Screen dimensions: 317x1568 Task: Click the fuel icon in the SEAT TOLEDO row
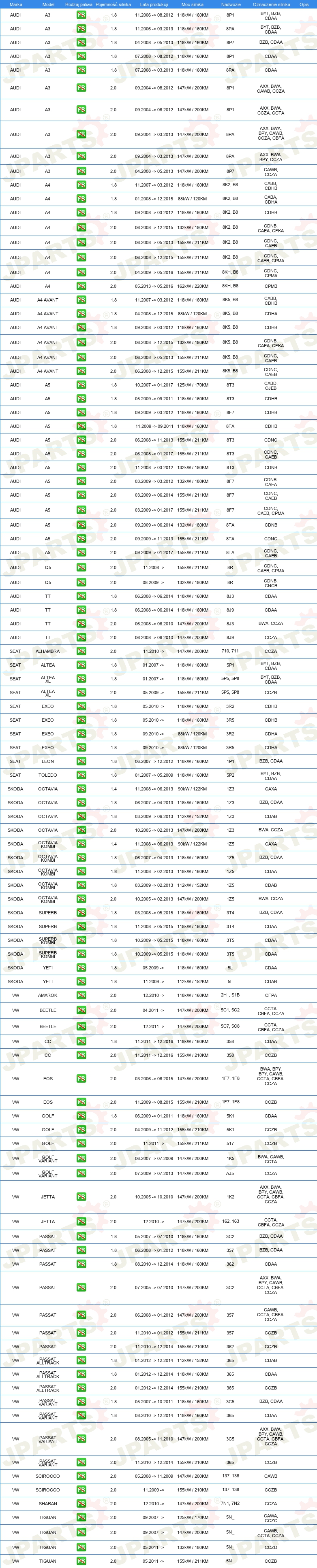point(81,775)
